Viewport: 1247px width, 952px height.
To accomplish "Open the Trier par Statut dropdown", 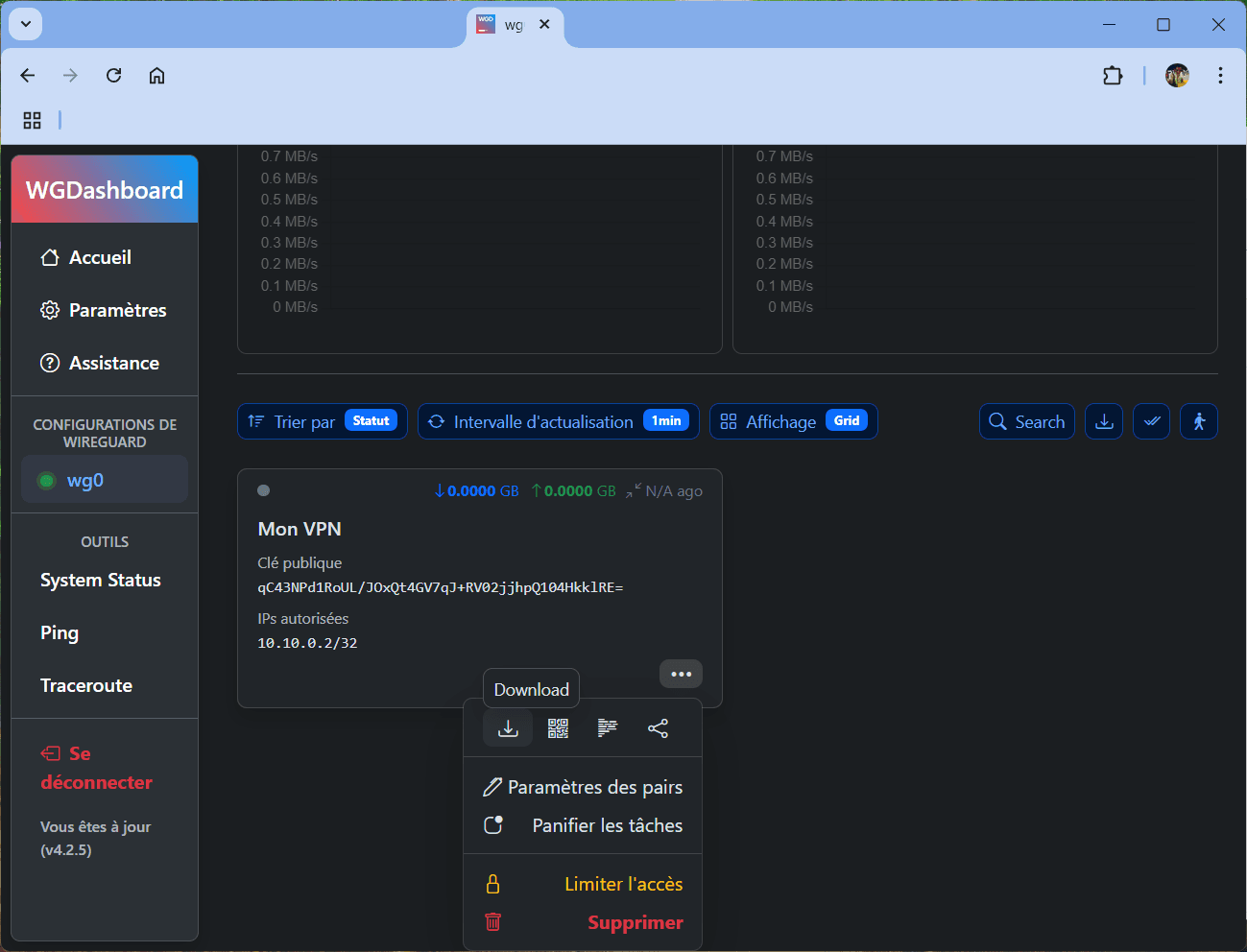I will pyautogui.click(x=323, y=421).
